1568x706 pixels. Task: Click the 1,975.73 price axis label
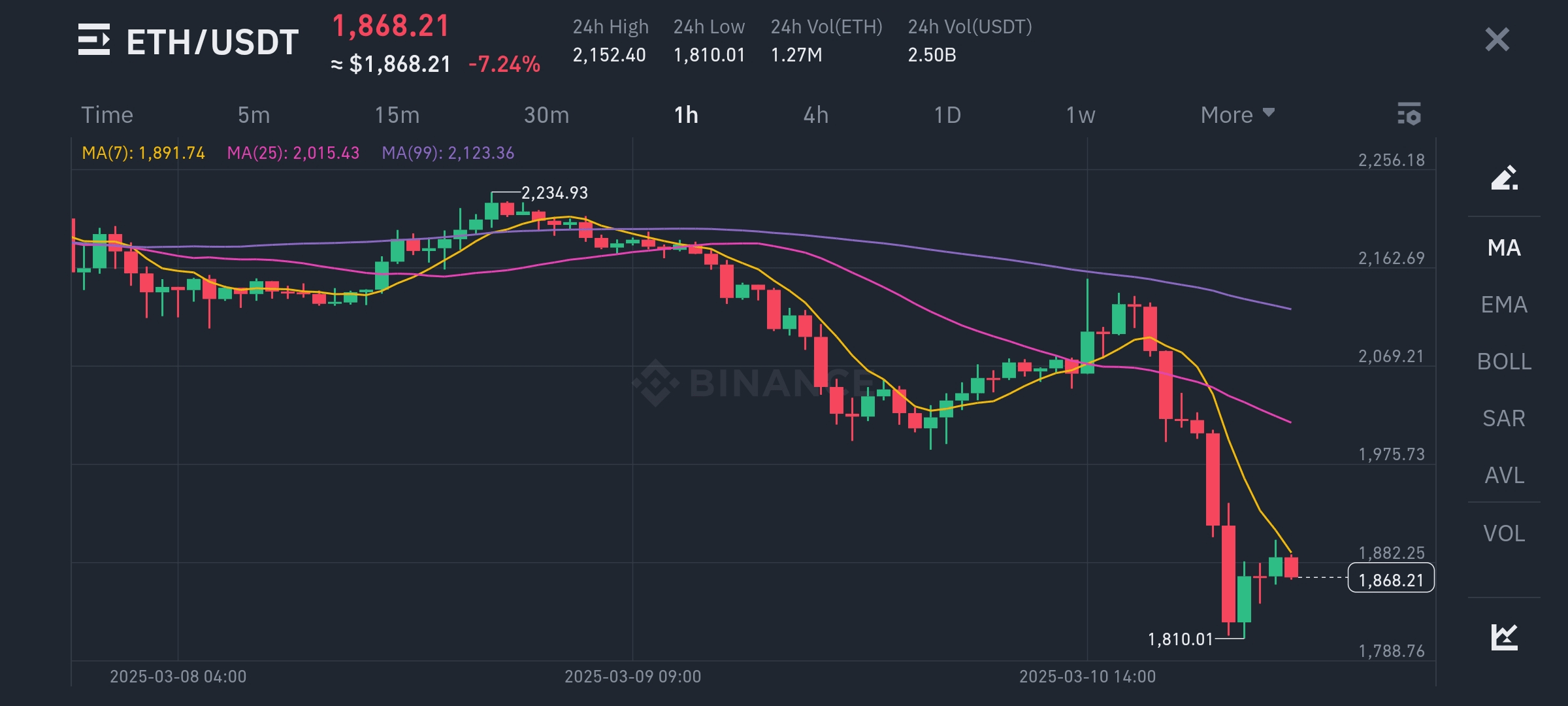[x=1391, y=454]
